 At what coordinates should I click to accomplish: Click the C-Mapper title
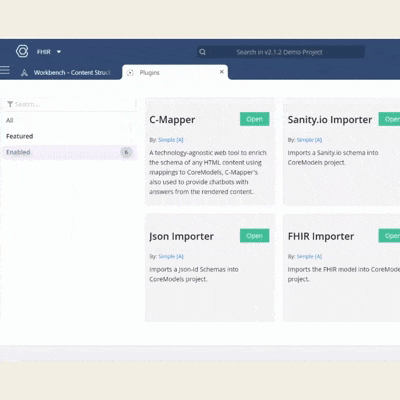172,120
